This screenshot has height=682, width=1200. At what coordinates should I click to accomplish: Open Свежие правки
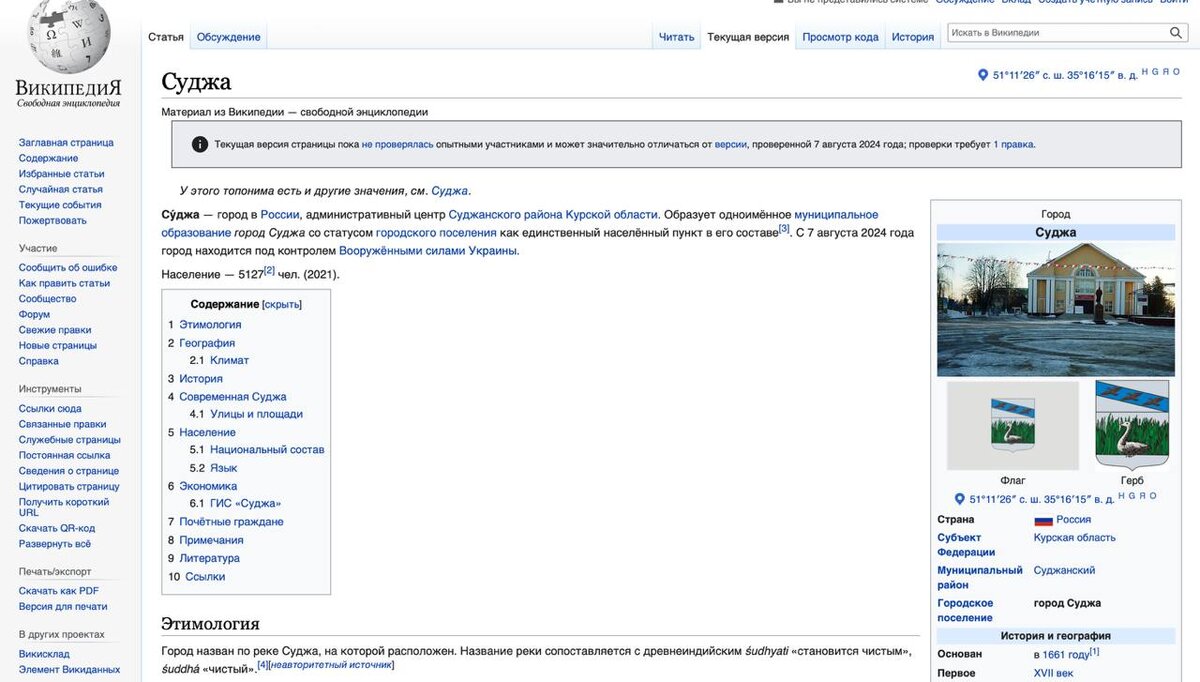55,330
